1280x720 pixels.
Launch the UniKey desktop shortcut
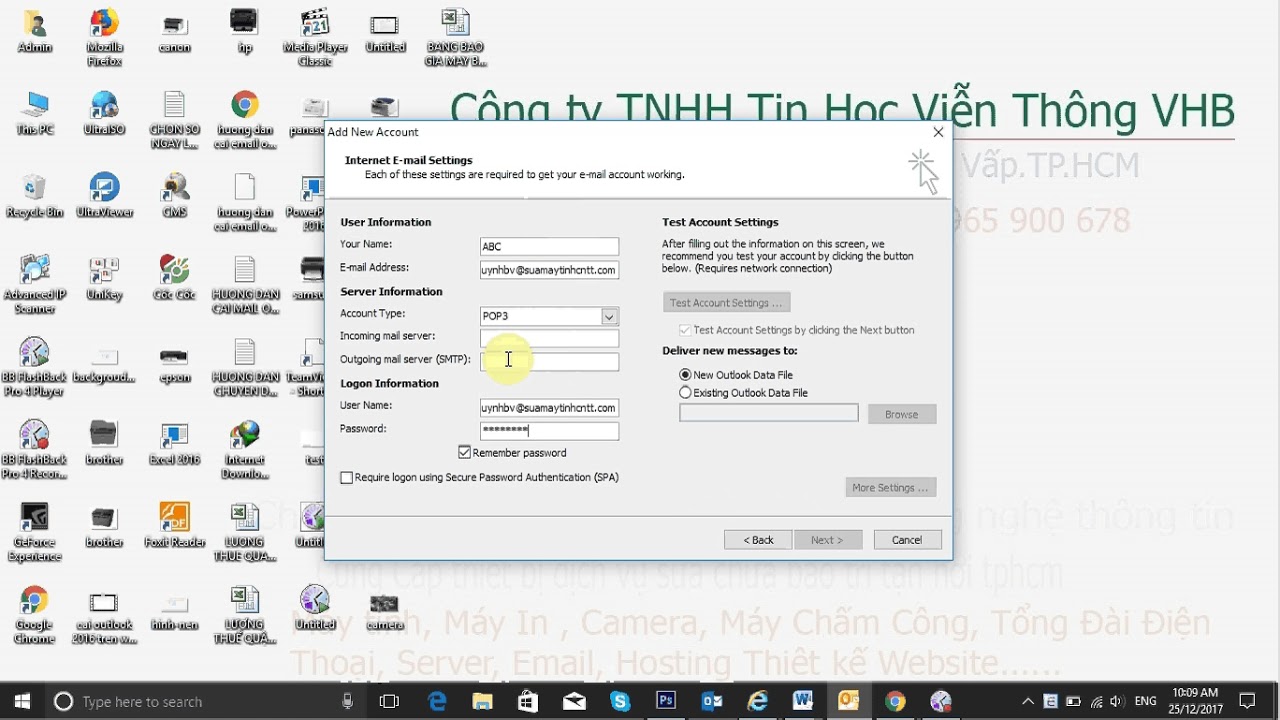tap(104, 278)
